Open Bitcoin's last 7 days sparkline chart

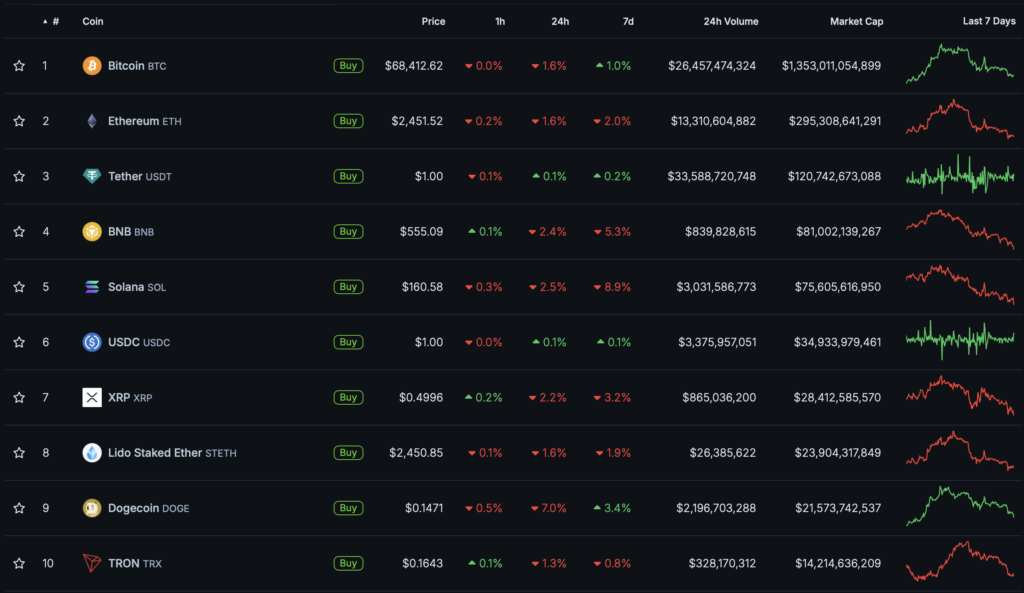coord(959,64)
